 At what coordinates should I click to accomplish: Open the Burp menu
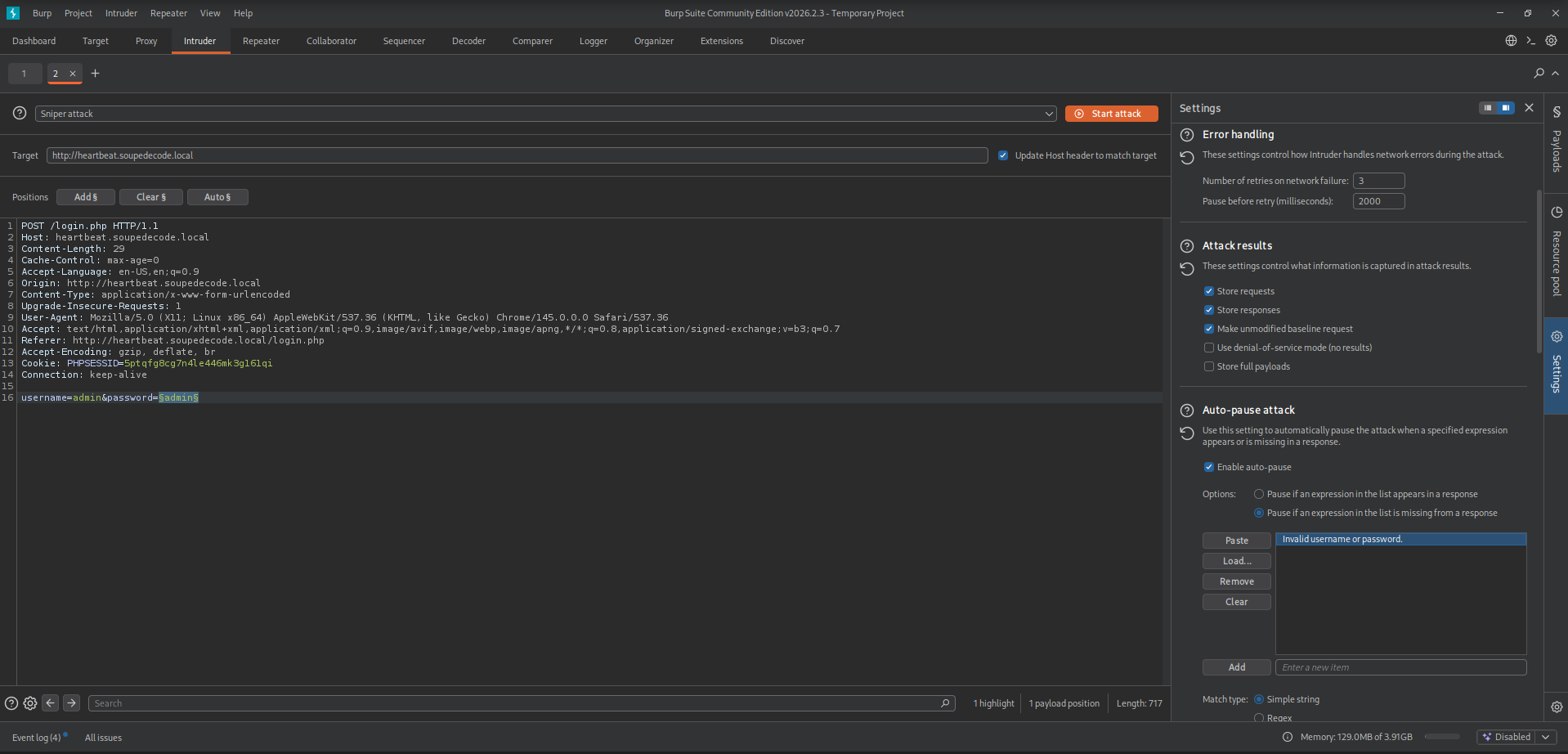pyautogui.click(x=42, y=13)
